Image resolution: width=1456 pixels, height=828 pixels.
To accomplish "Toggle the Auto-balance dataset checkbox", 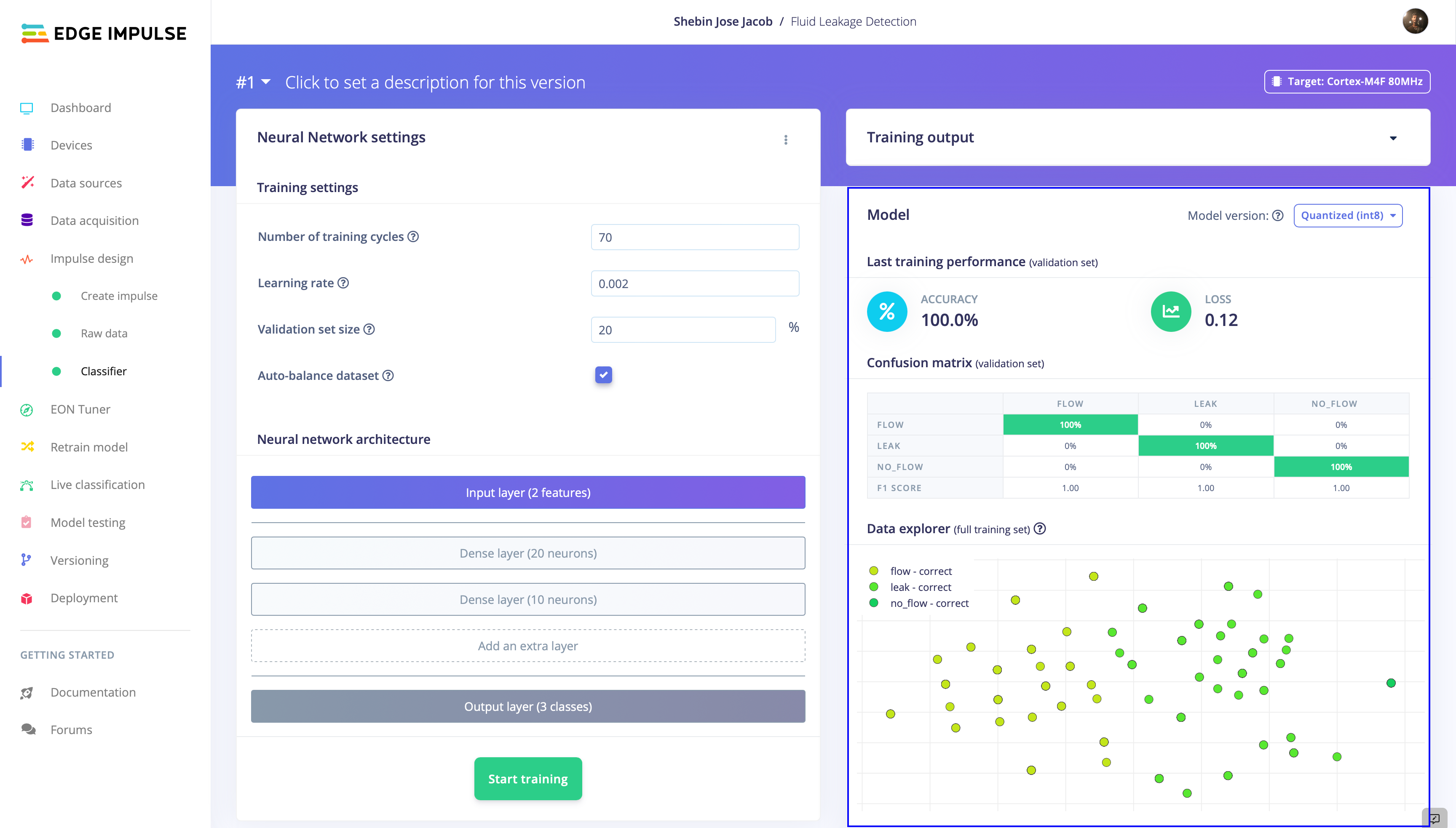I will click(603, 375).
